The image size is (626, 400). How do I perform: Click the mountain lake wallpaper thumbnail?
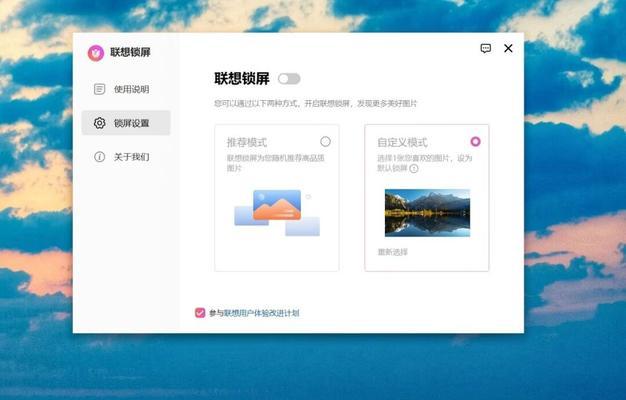pos(427,213)
